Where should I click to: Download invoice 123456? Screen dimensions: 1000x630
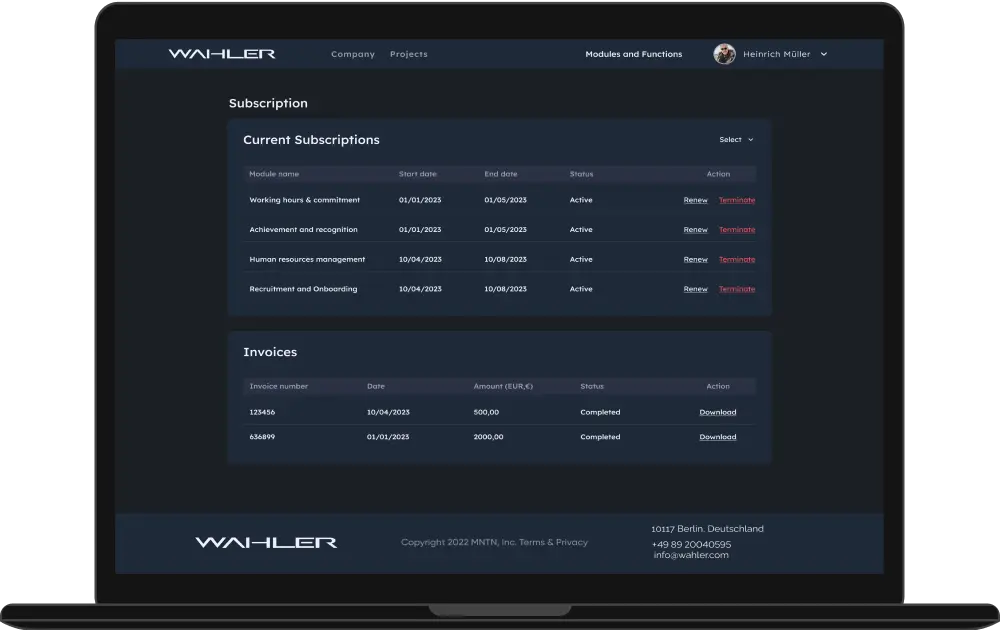pyautogui.click(x=718, y=412)
